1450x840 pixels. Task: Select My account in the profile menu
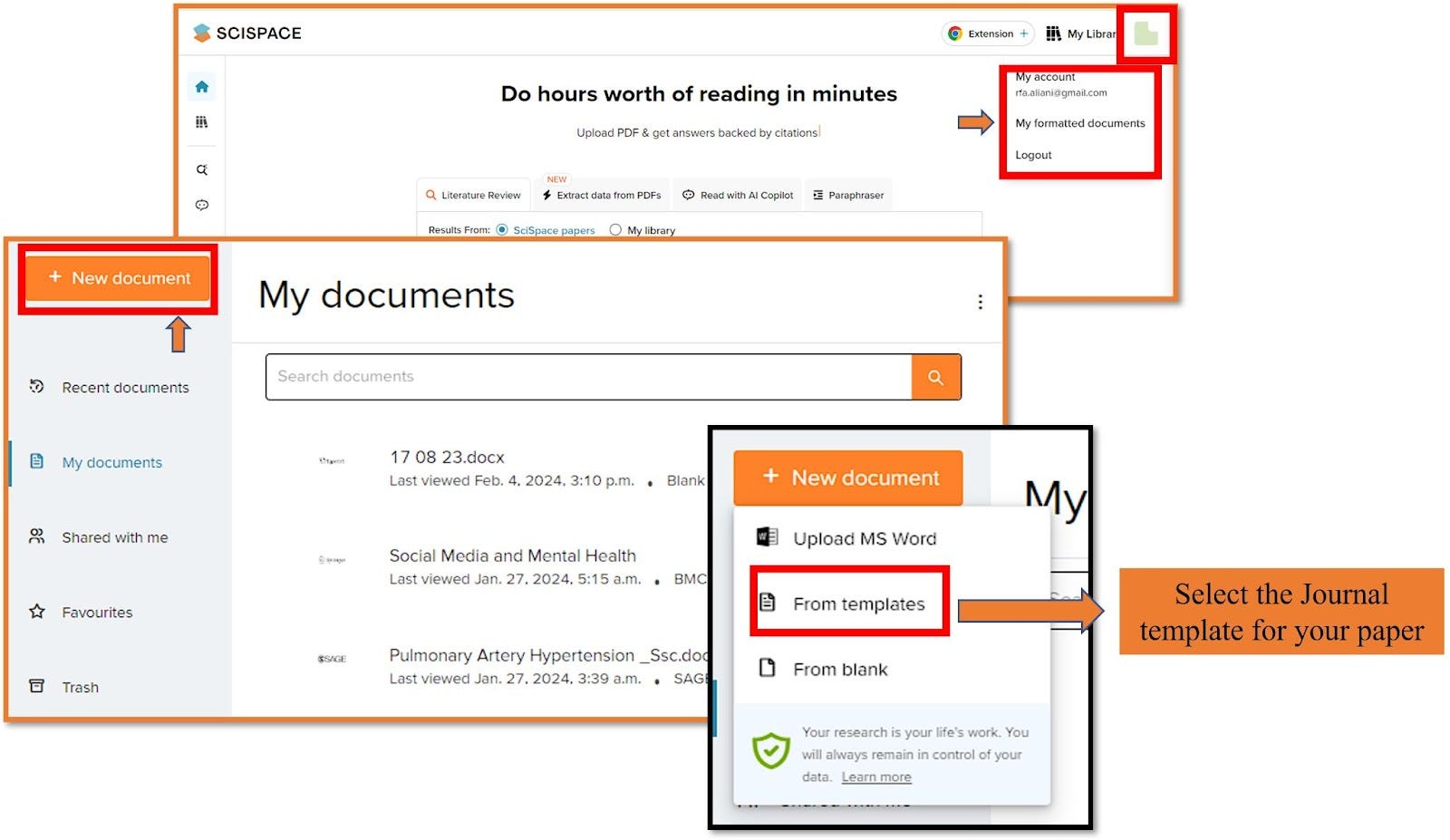click(1045, 77)
